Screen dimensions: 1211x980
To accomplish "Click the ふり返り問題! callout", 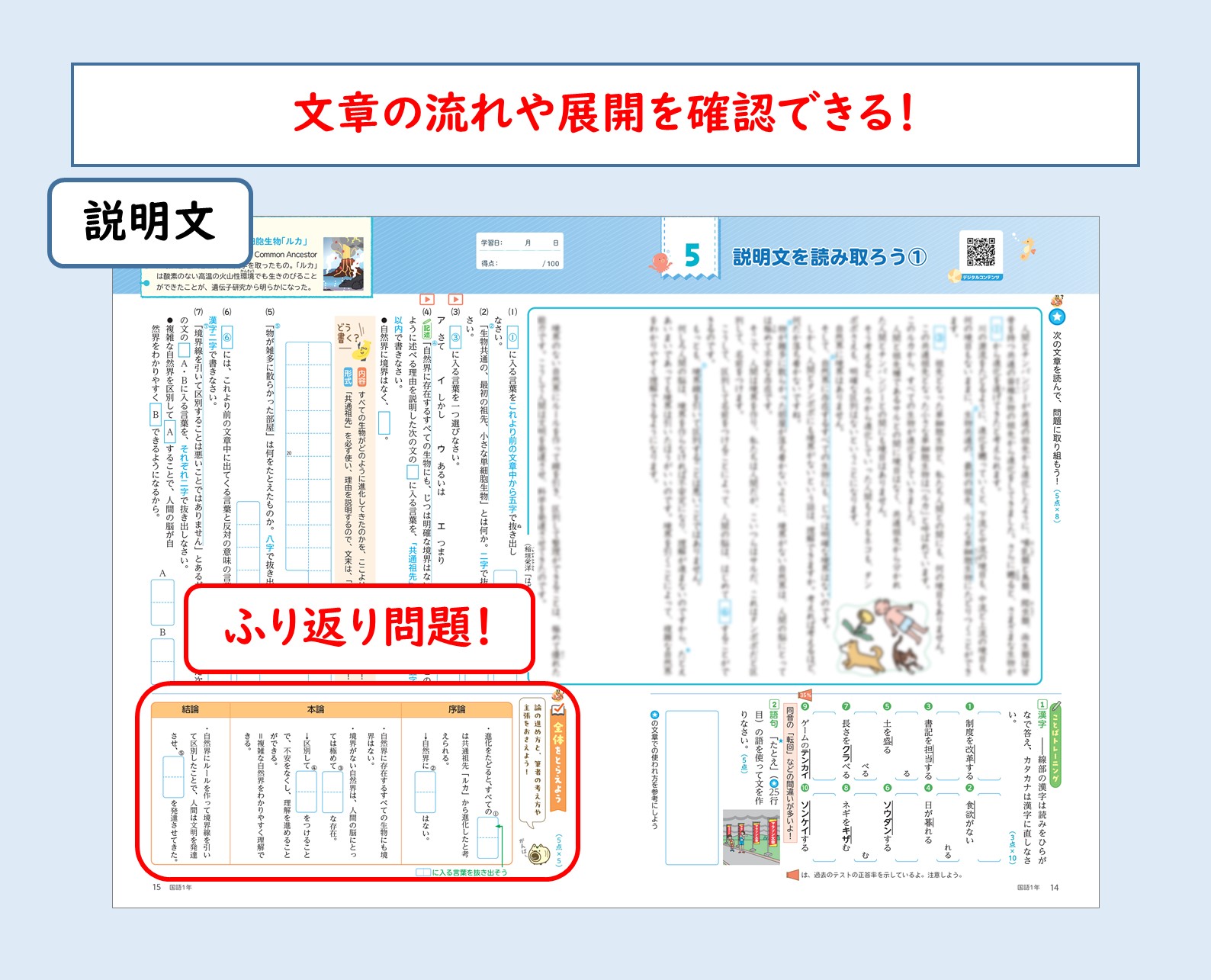I will point(358,628).
